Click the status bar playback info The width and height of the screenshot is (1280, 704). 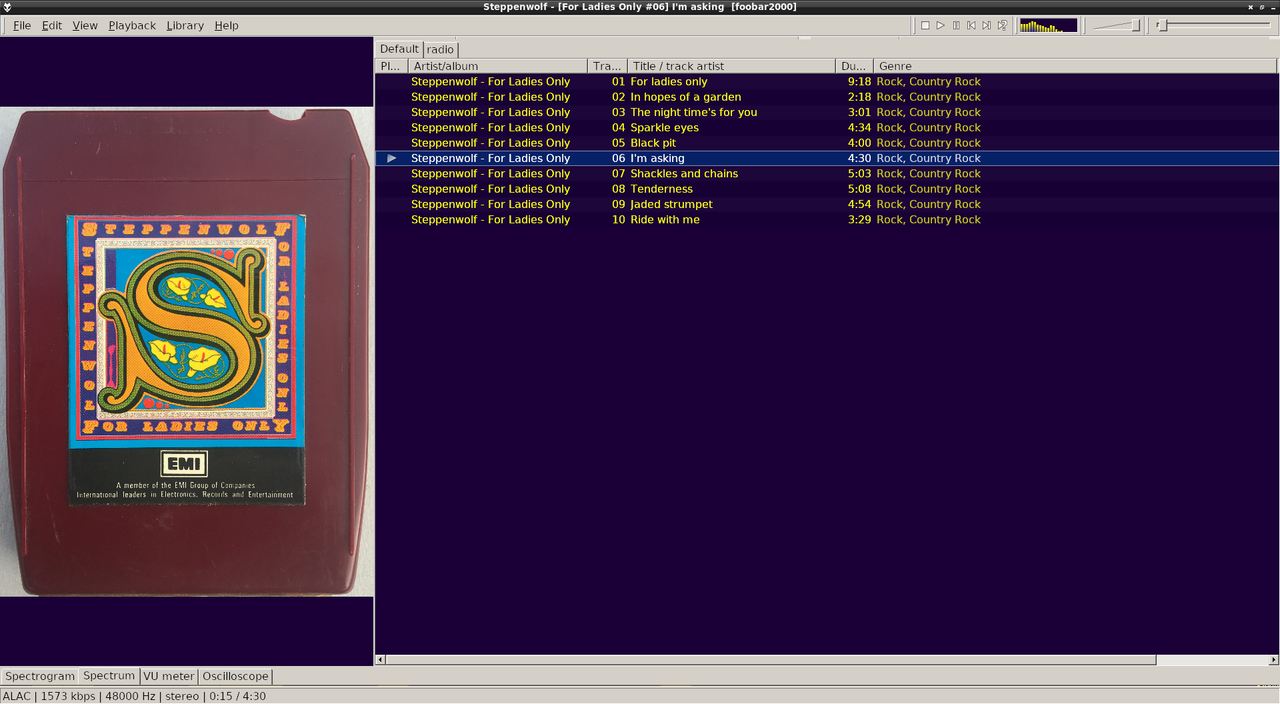tap(135, 696)
